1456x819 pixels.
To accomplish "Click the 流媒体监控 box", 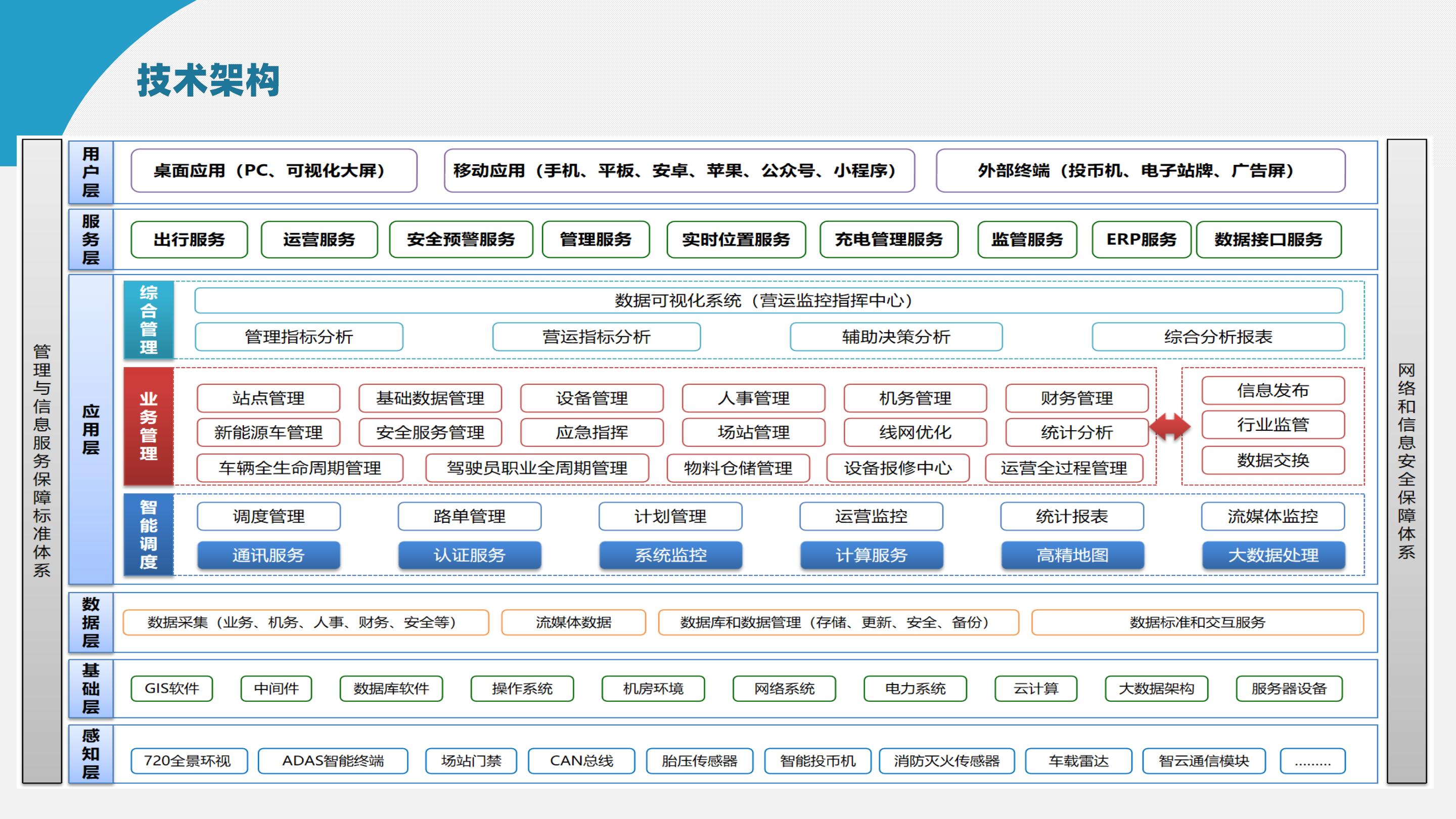I will point(1272,516).
